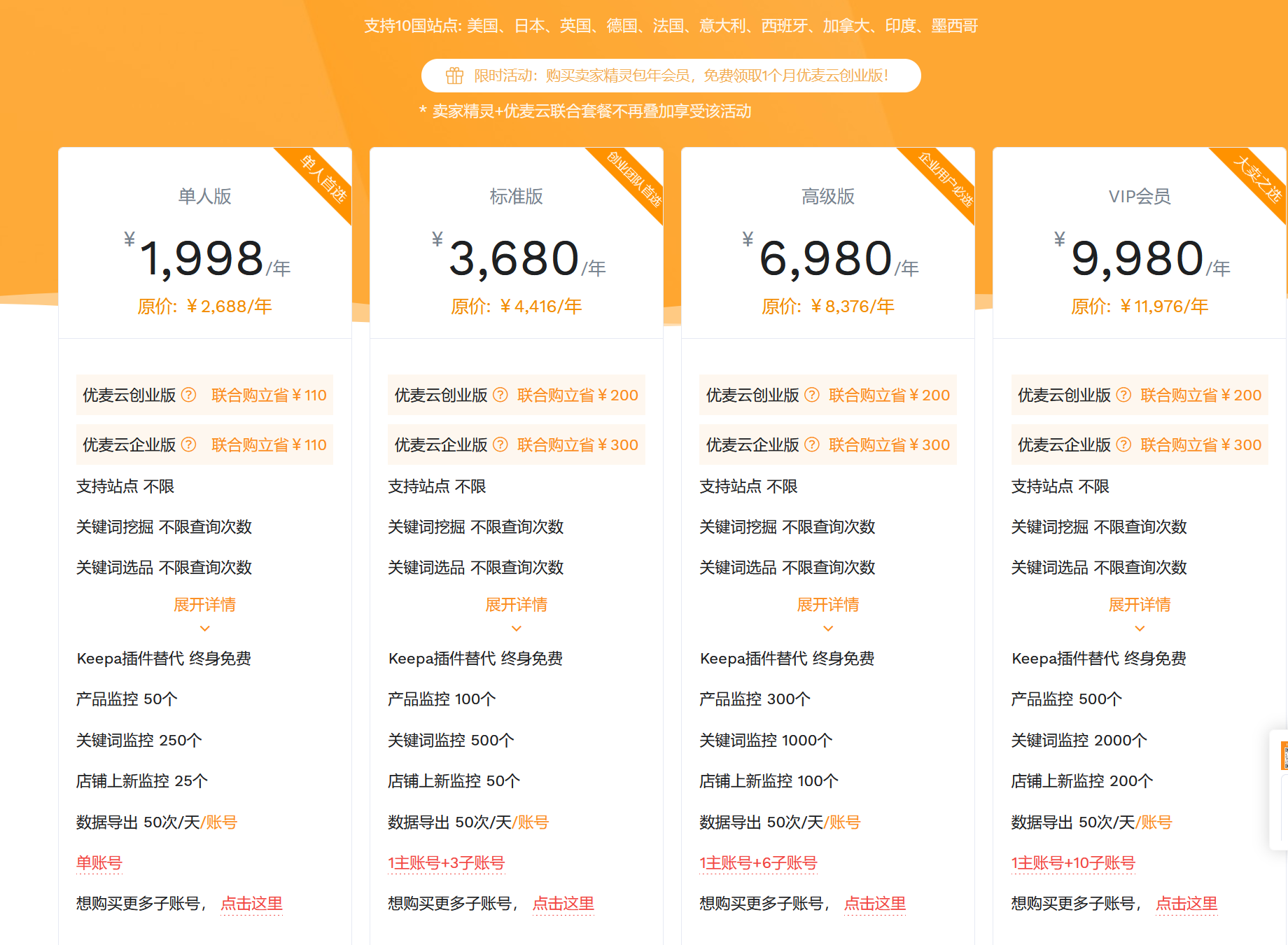Viewport: 1288px width, 945px height.
Task: Select 联合购立省¥300 for 优麦云企业版 in VIP会员
Action: [1201, 444]
